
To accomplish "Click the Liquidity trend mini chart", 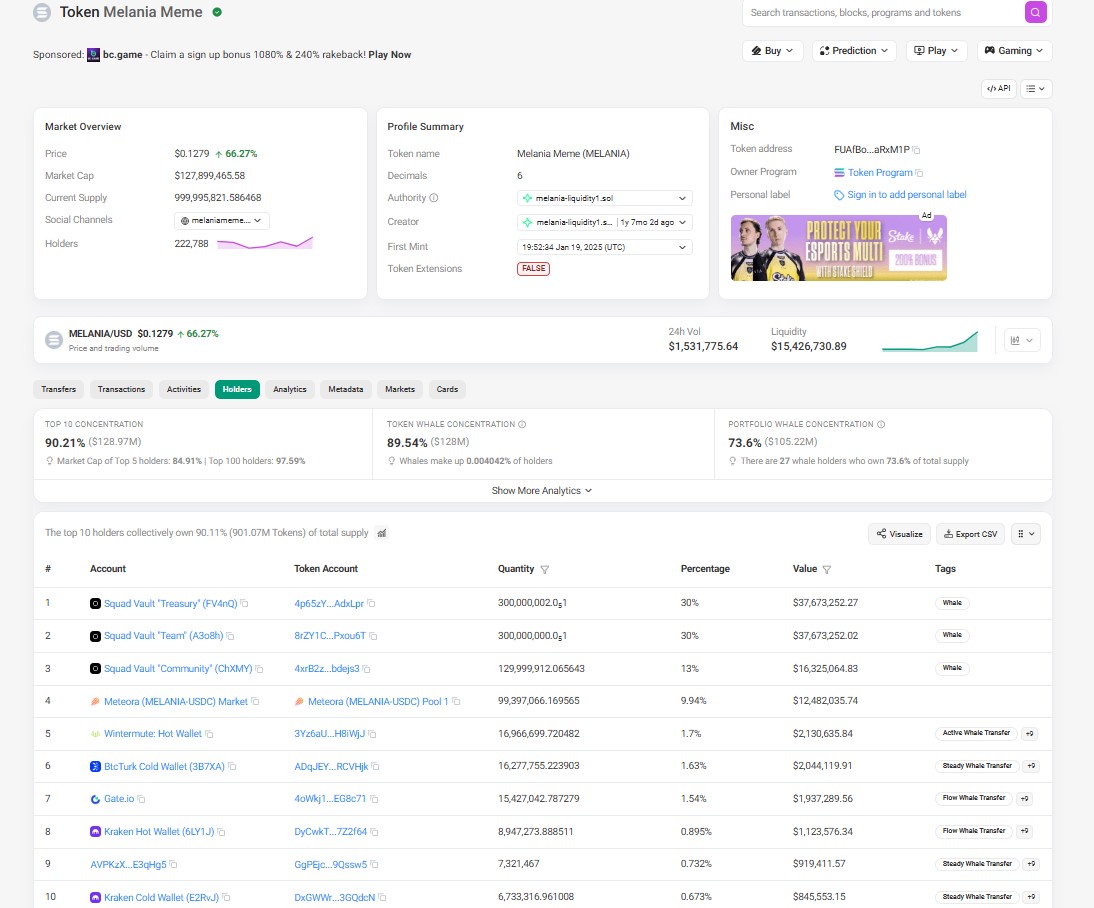I will [929, 341].
